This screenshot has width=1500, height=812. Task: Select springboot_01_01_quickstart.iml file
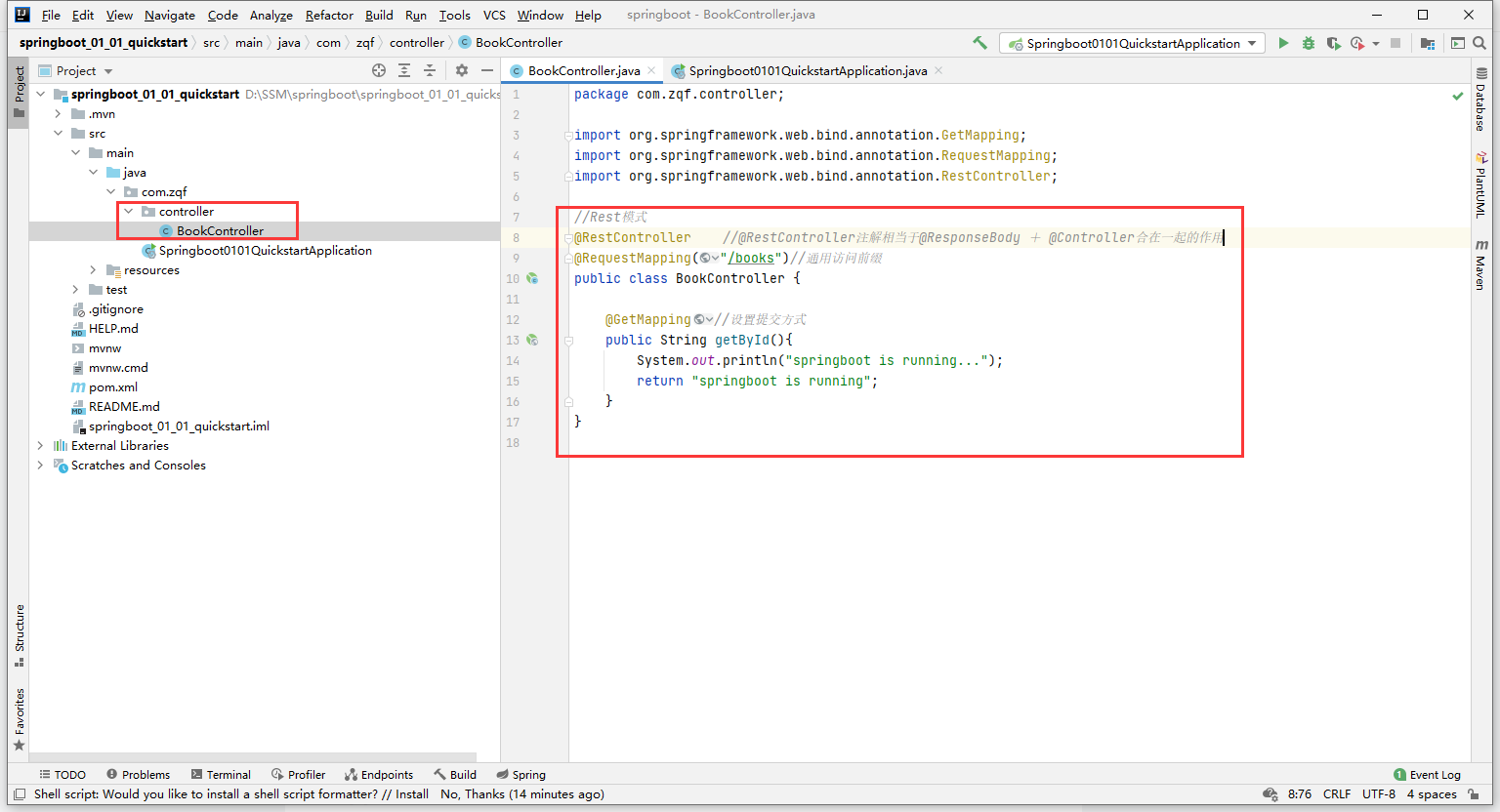tap(171, 426)
